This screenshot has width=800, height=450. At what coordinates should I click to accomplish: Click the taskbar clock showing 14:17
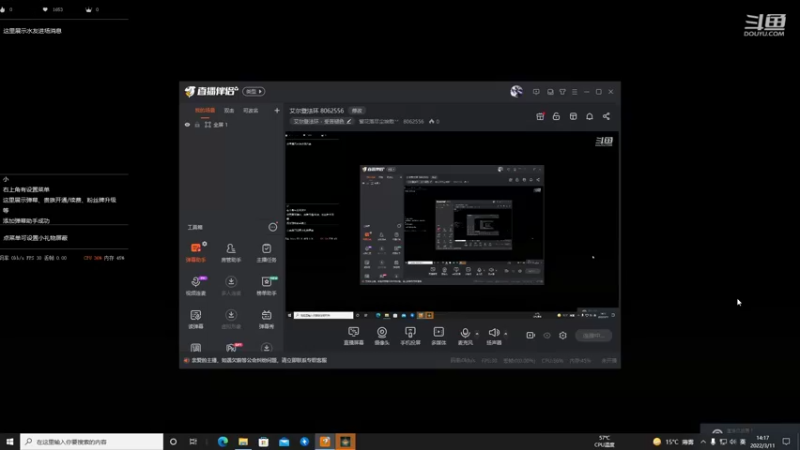coord(762,441)
